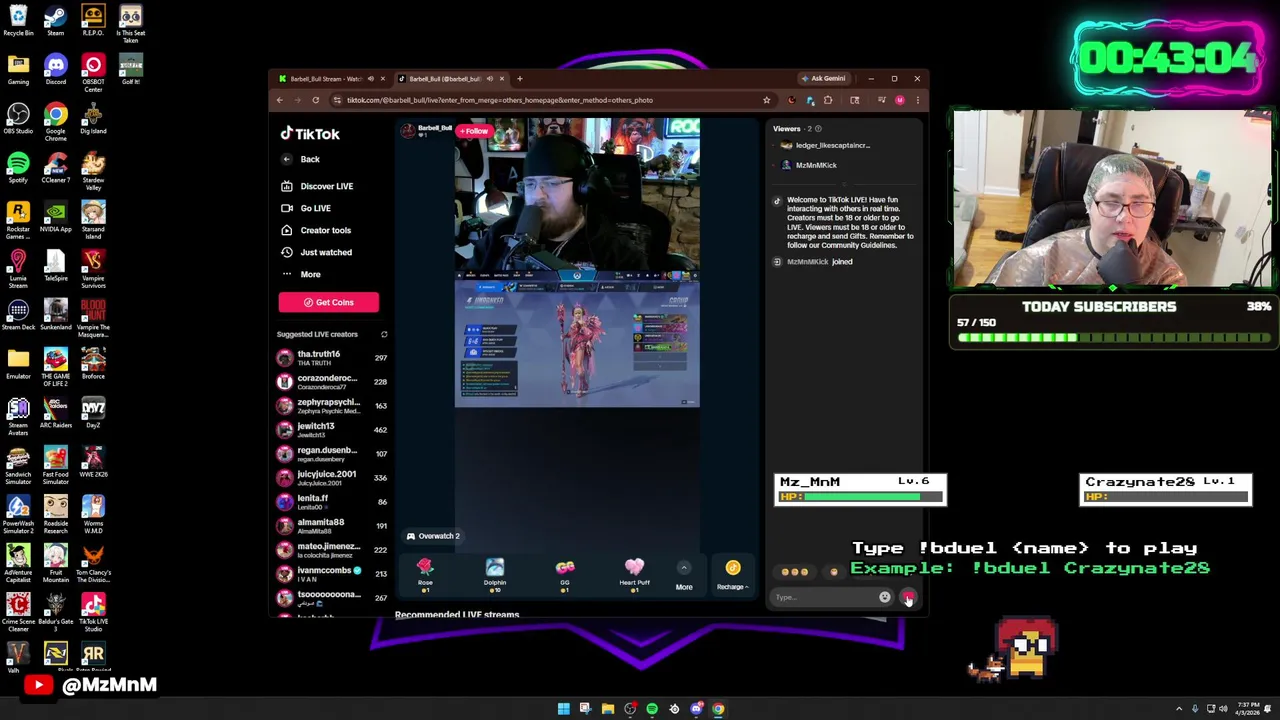
Task: Open Spotify from the taskbar
Action: (x=652, y=709)
